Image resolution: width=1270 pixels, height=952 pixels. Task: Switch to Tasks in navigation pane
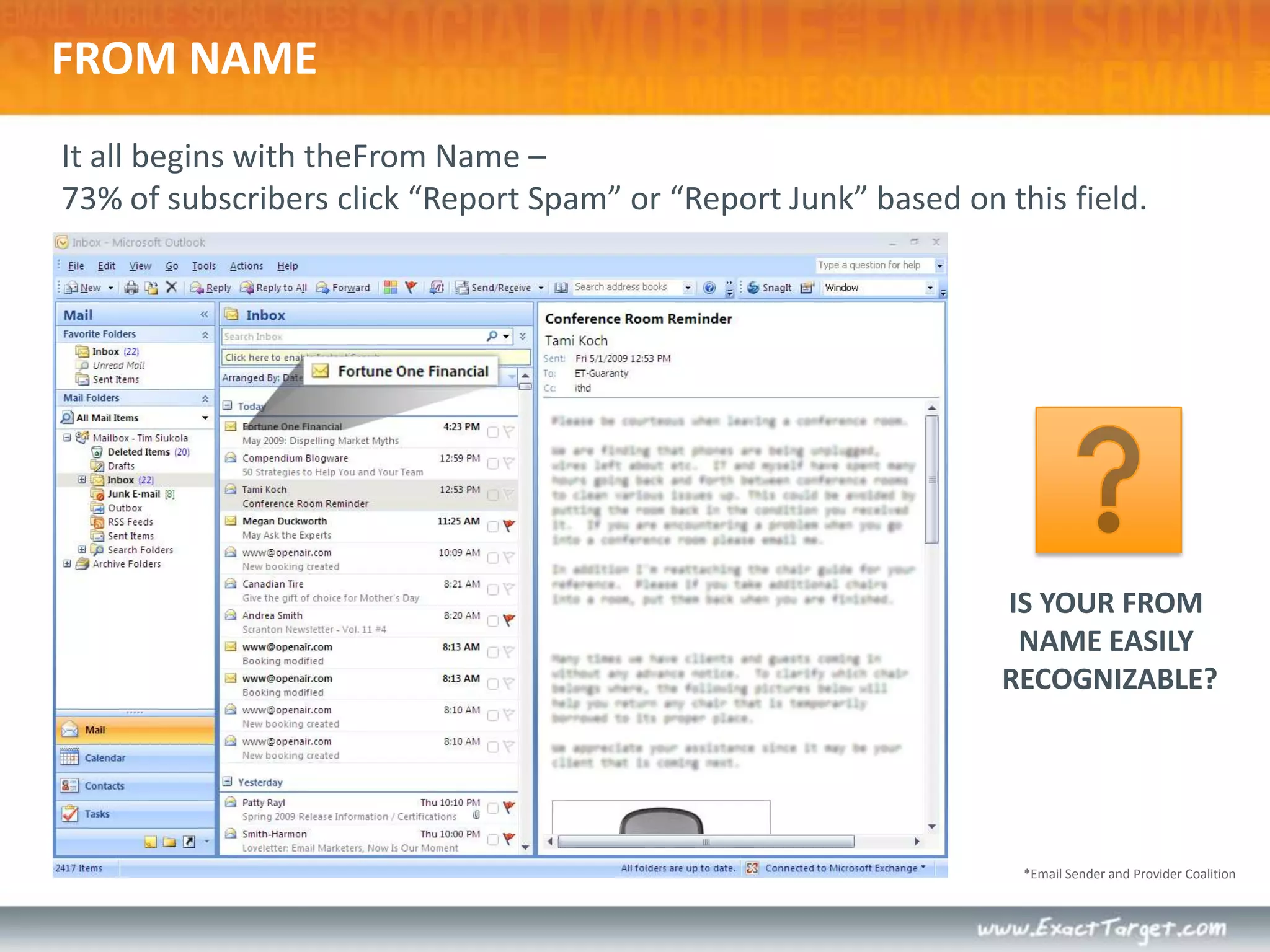[x=135, y=814]
